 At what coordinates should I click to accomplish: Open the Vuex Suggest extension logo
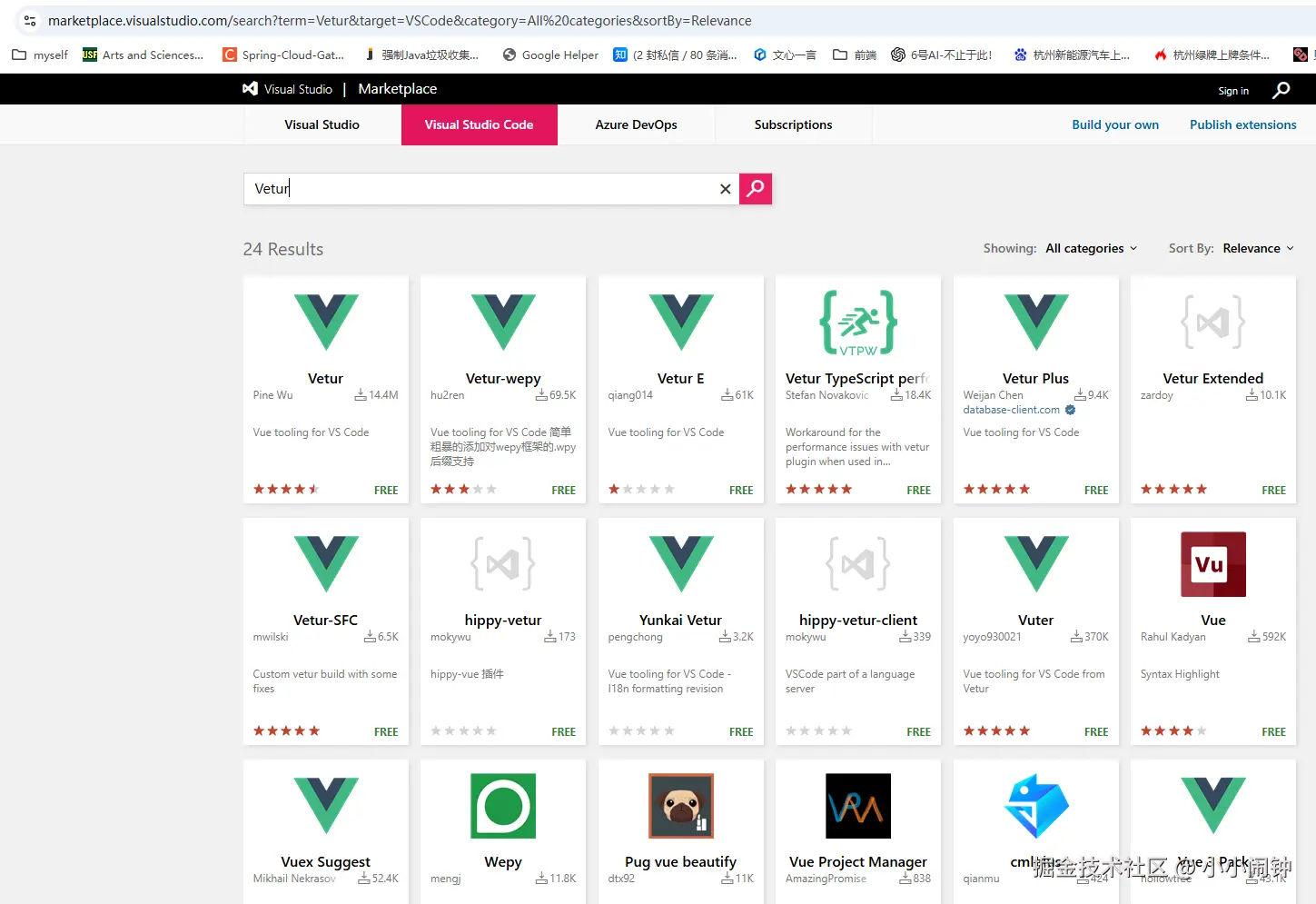pos(326,805)
